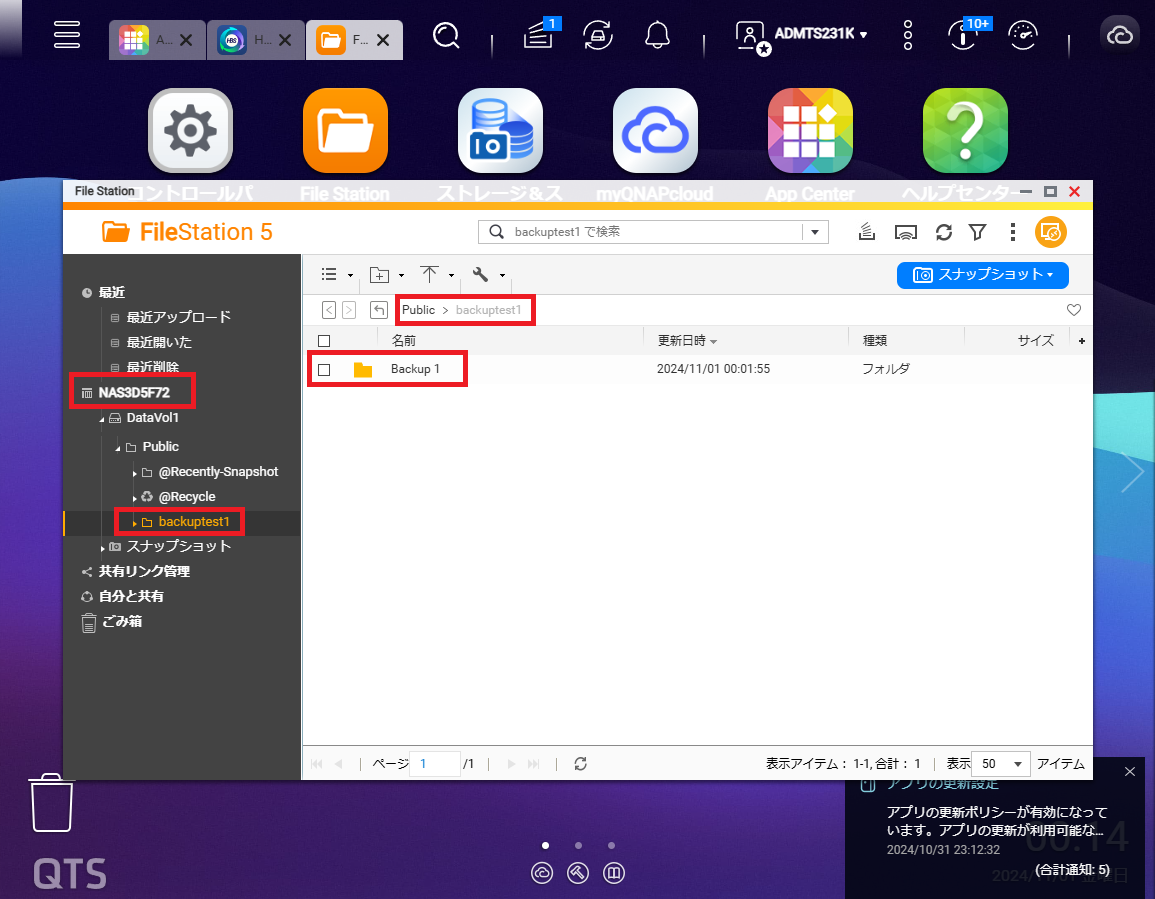Viewport: 1155px width, 899px height.
Task: Click the page number input field
Action: [435, 763]
